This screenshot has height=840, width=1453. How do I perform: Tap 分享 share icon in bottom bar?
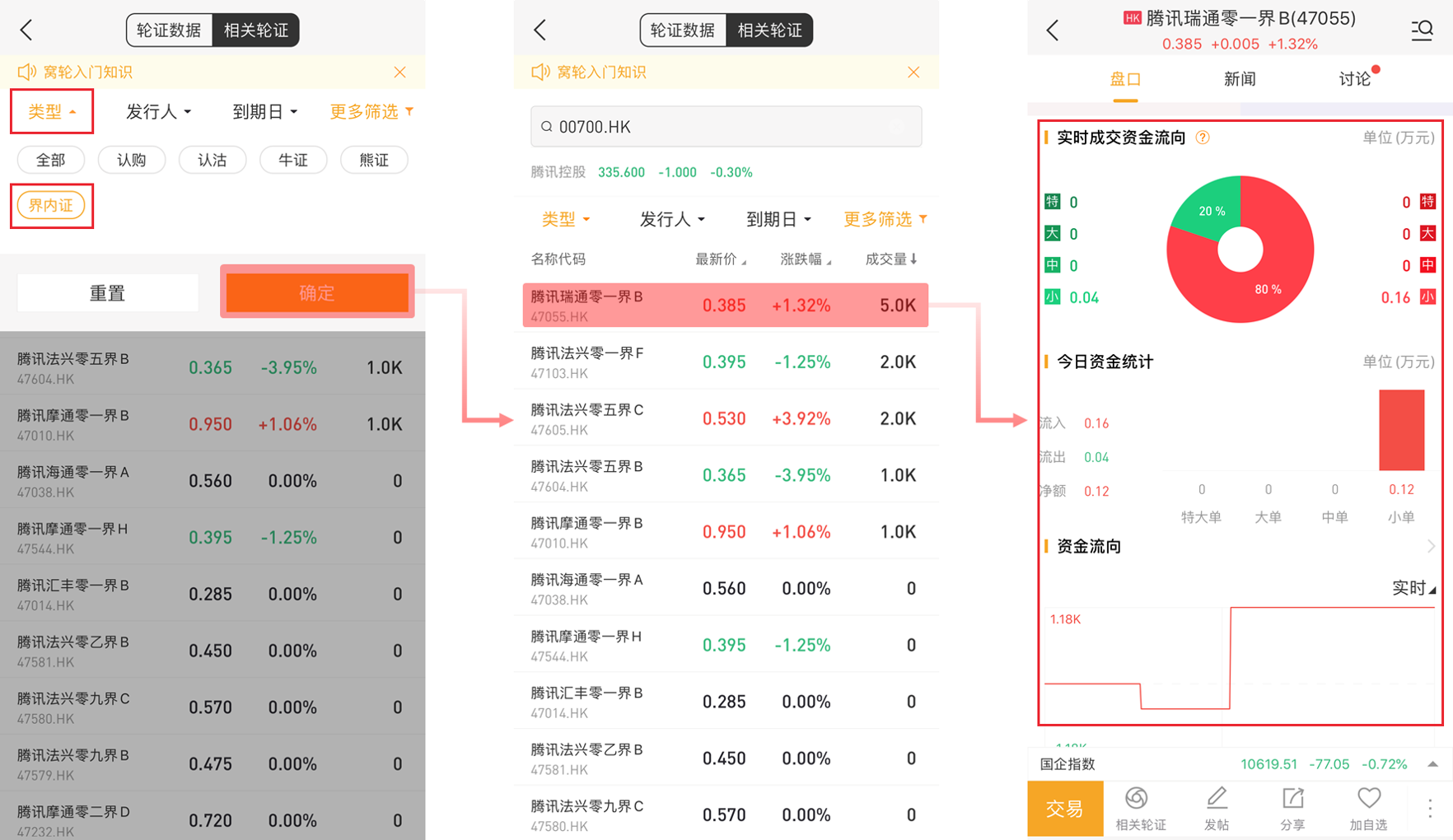[x=1293, y=808]
